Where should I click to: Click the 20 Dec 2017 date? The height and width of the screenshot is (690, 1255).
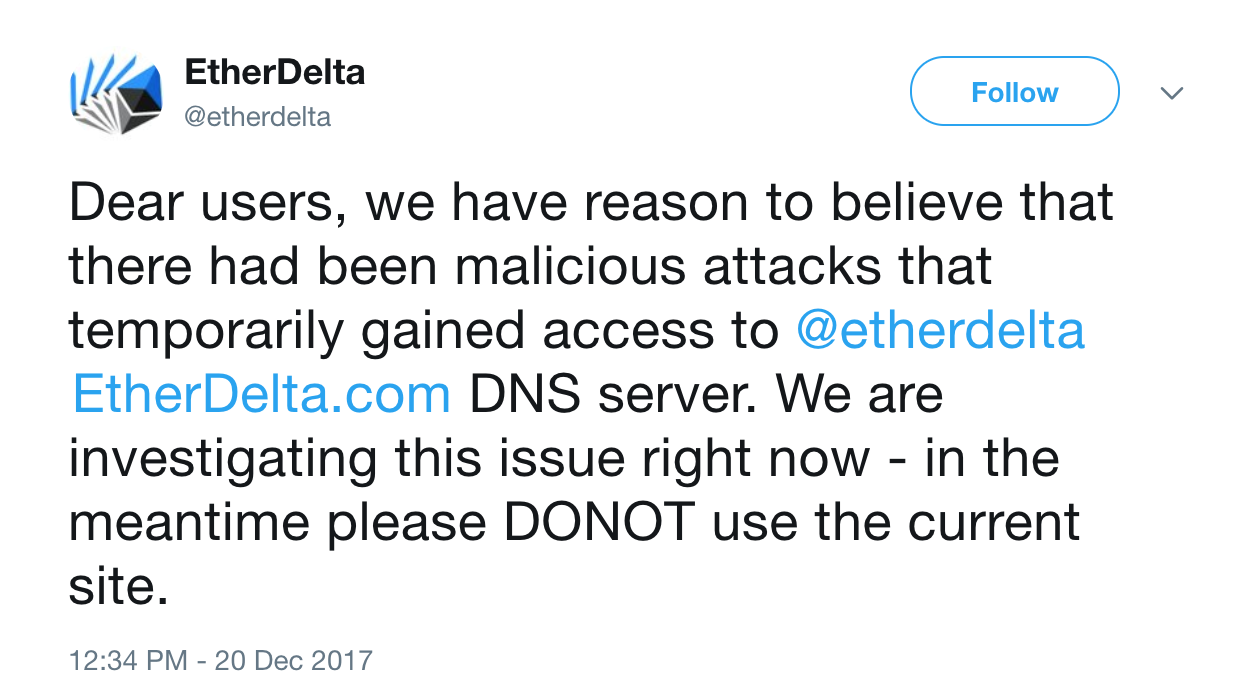coord(293,661)
